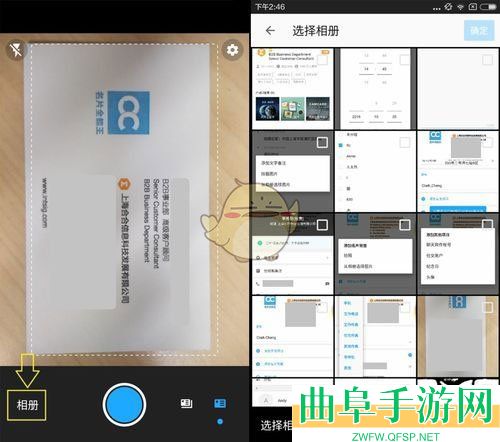Check the box on second-row right contact card thumbnail
This screenshot has height=442, width=500.
pyautogui.click(x=487, y=142)
